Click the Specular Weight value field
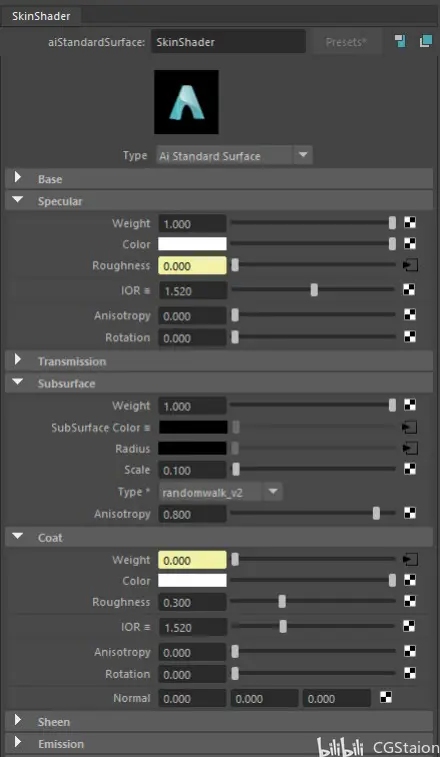This screenshot has width=440, height=757. pos(192,224)
